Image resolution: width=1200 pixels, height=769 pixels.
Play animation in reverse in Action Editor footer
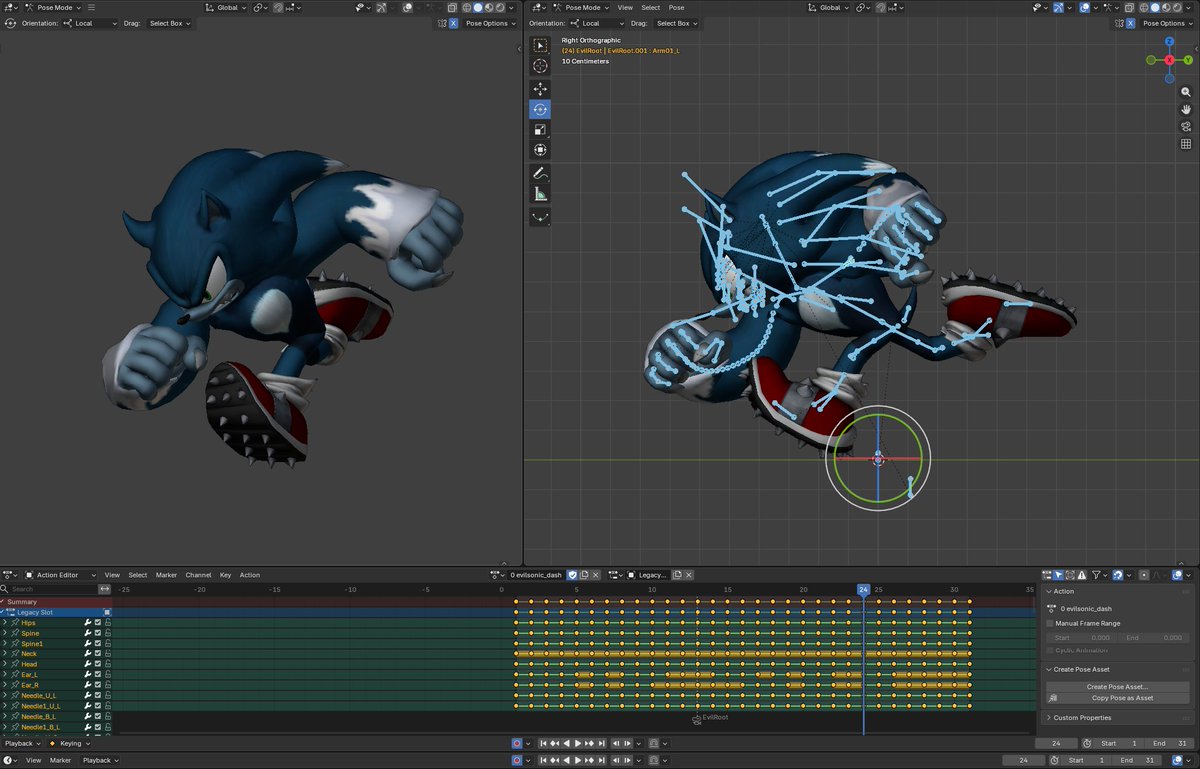point(566,743)
